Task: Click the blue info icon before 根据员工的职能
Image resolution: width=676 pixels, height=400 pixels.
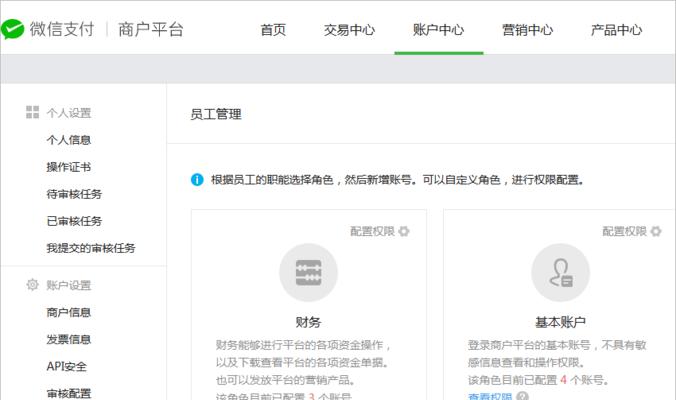Action: coord(197,179)
